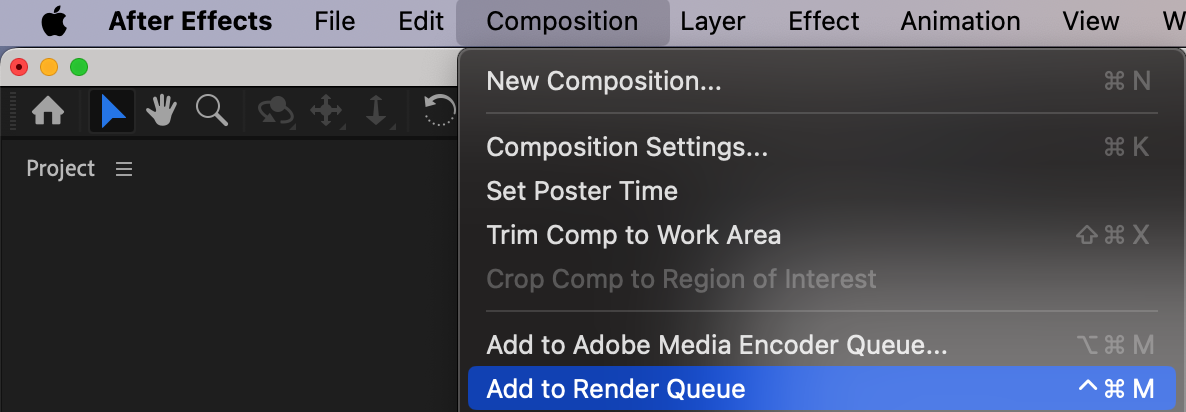Image resolution: width=1186 pixels, height=412 pixels.
Task: Open the Apple menu
Action: click(54, 21)
